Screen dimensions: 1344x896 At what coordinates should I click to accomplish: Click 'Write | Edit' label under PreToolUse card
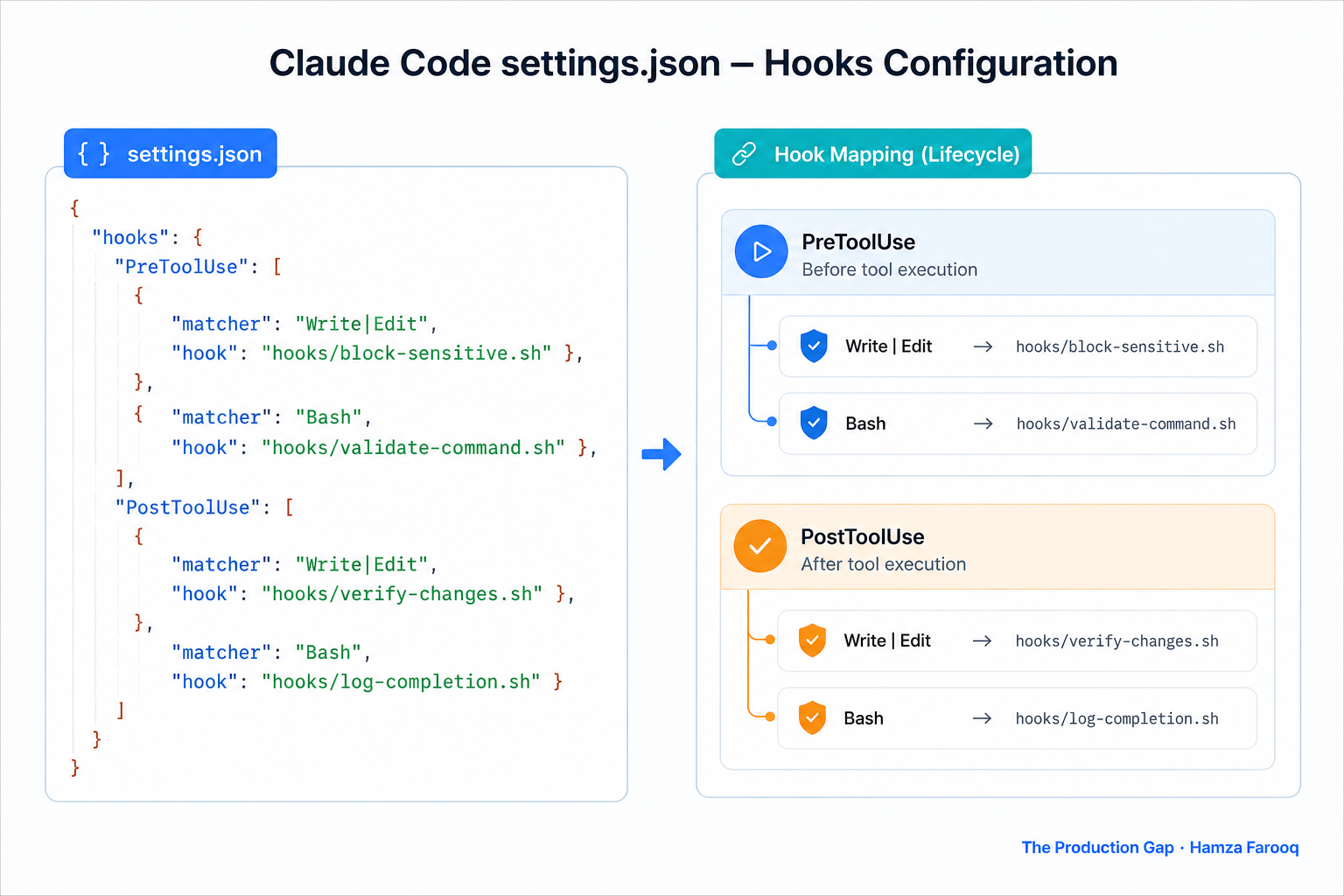pyautogui.click(x=888, y=346)
